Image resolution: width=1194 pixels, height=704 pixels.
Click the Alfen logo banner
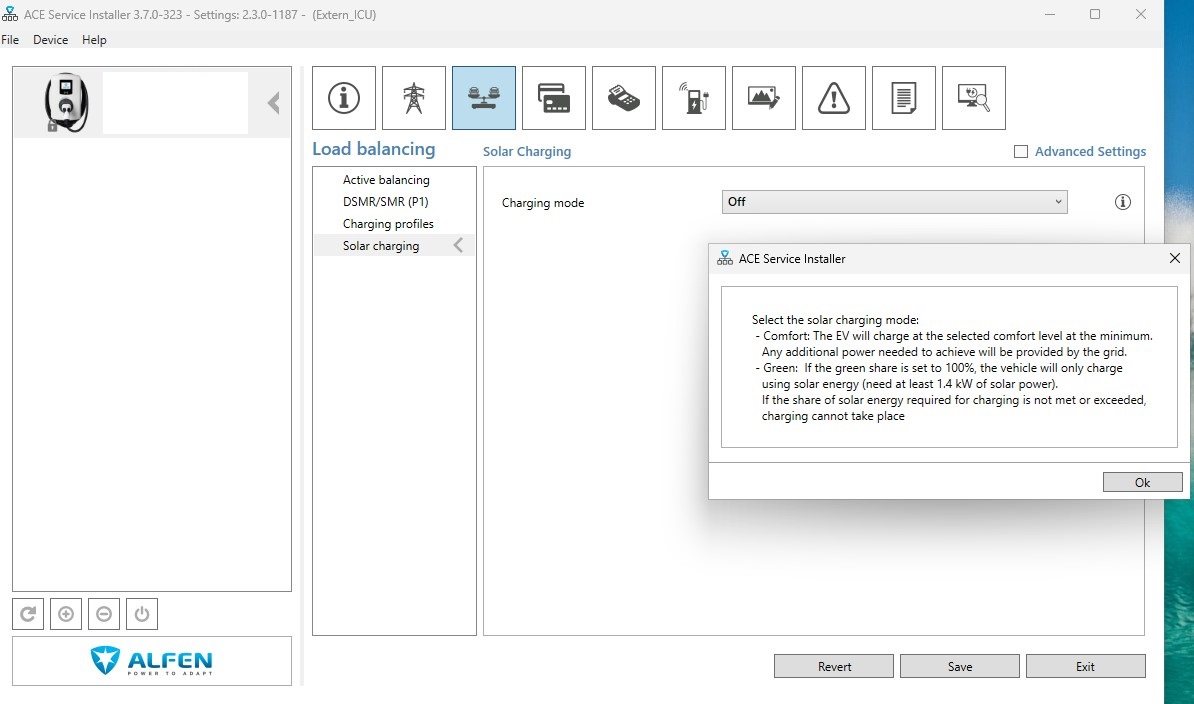coord(152,661)
